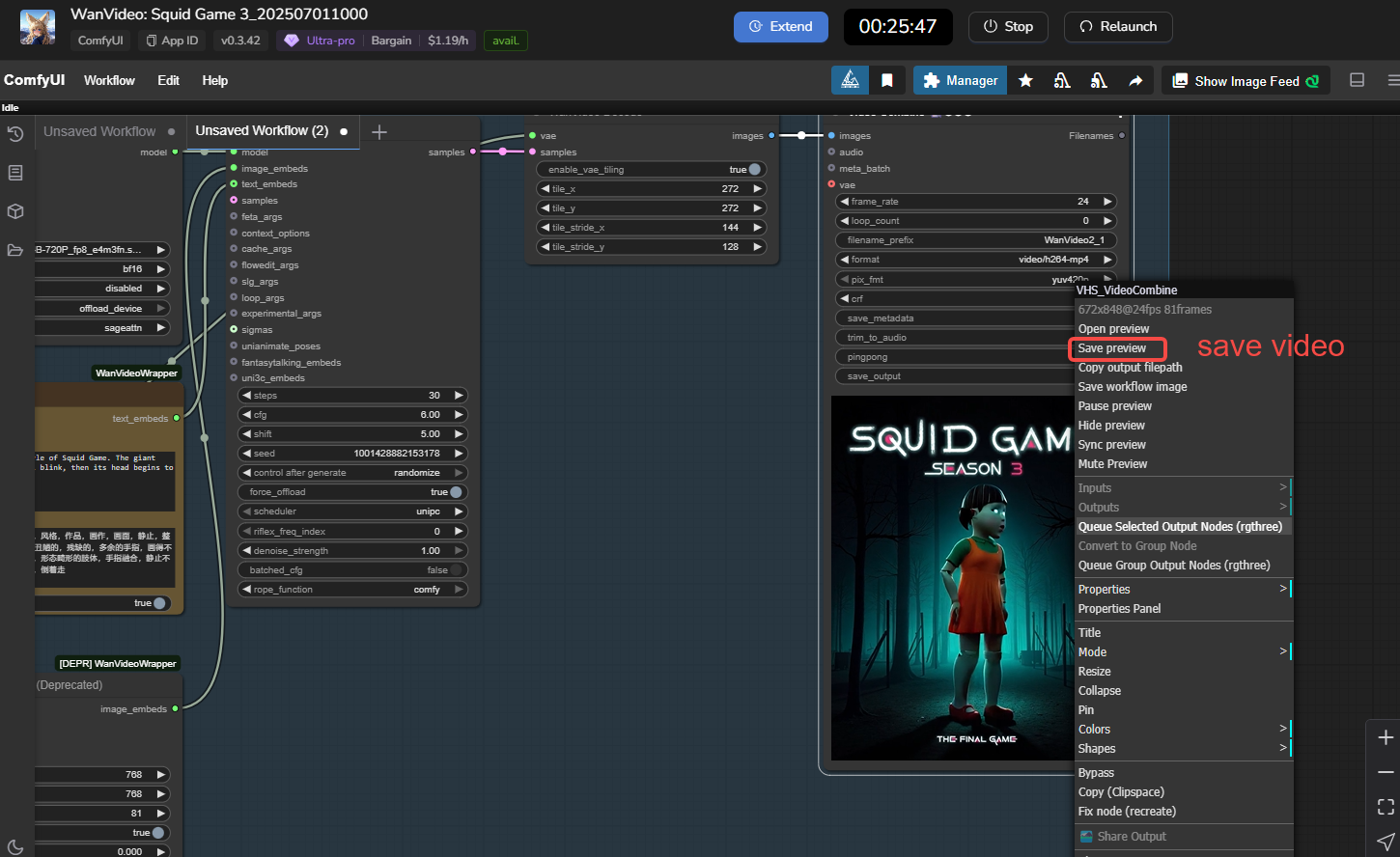Open control after generate dropdown
1400x857 pixels.
[x=352, y=473]
